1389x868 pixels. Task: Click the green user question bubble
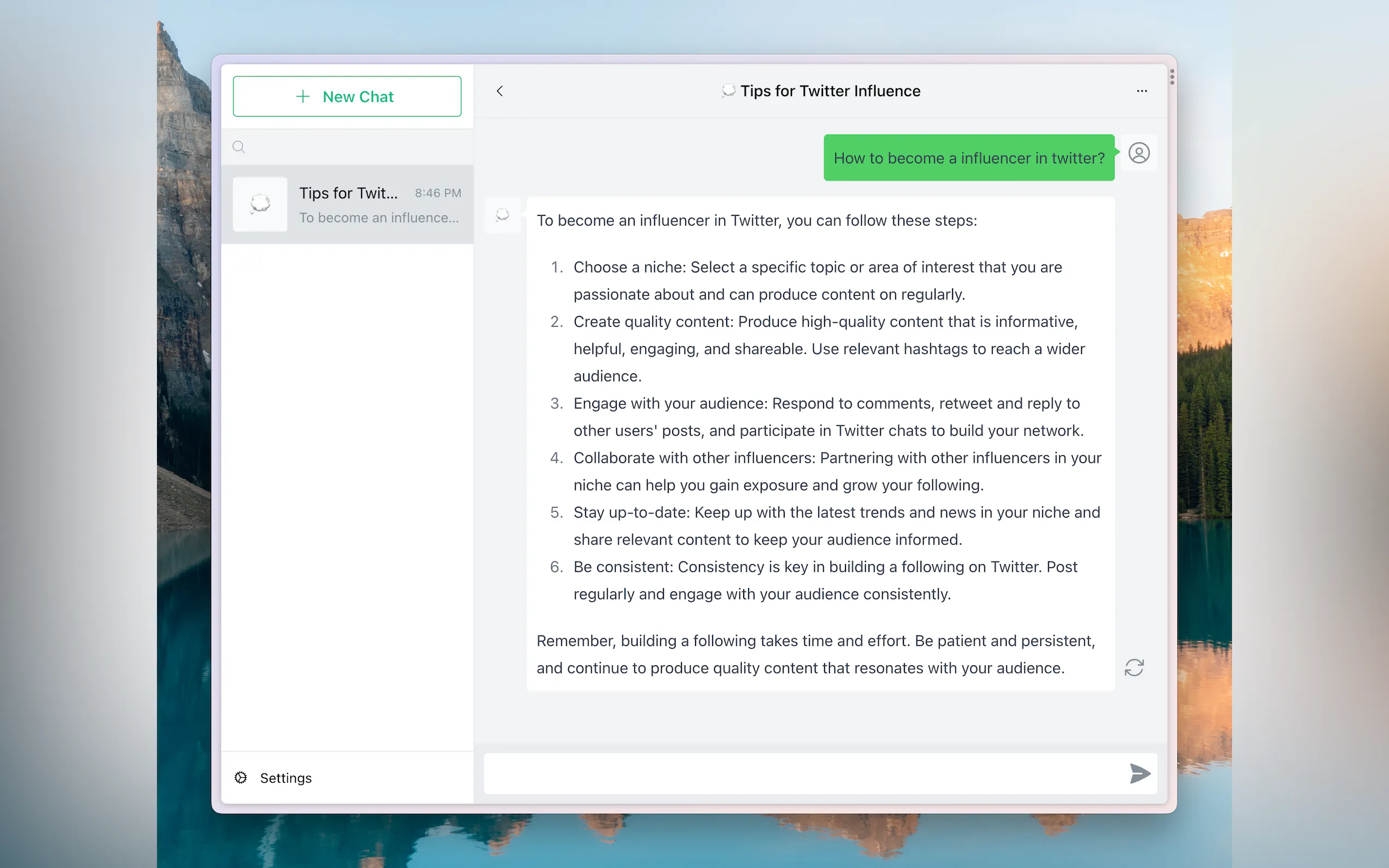tap(968, 158)
